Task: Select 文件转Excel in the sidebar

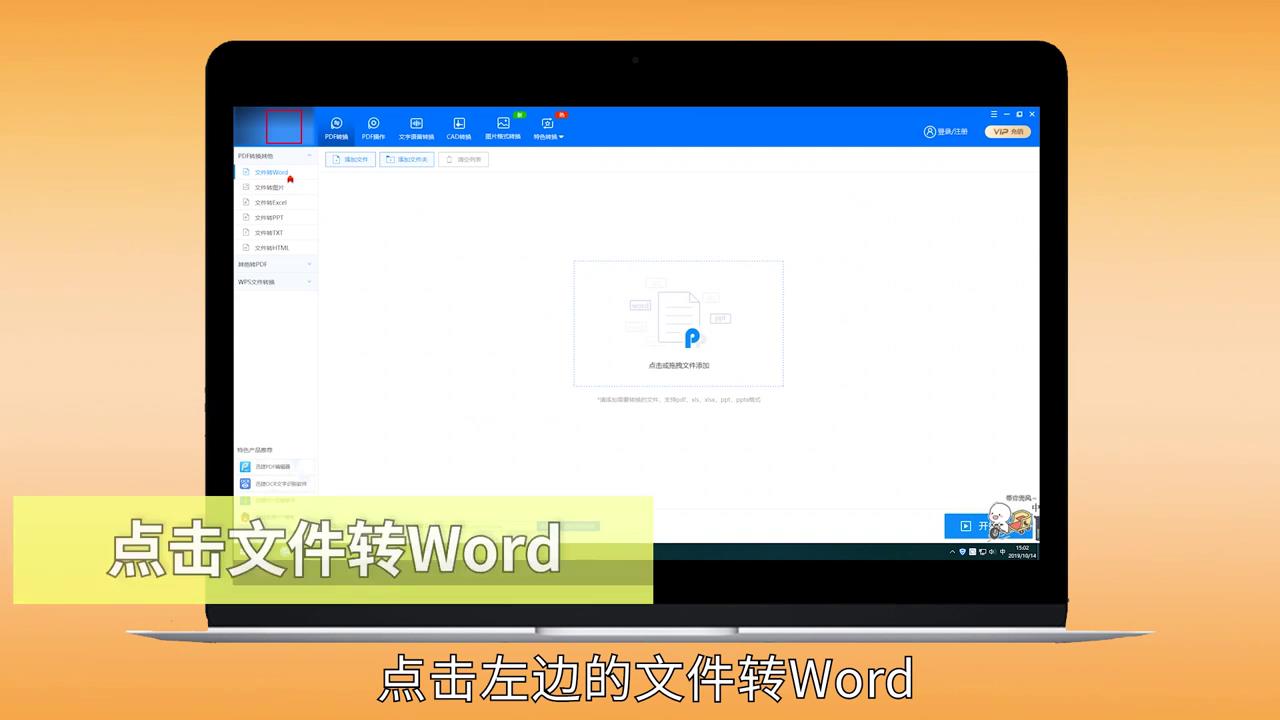Action: (x=275, y=202)
